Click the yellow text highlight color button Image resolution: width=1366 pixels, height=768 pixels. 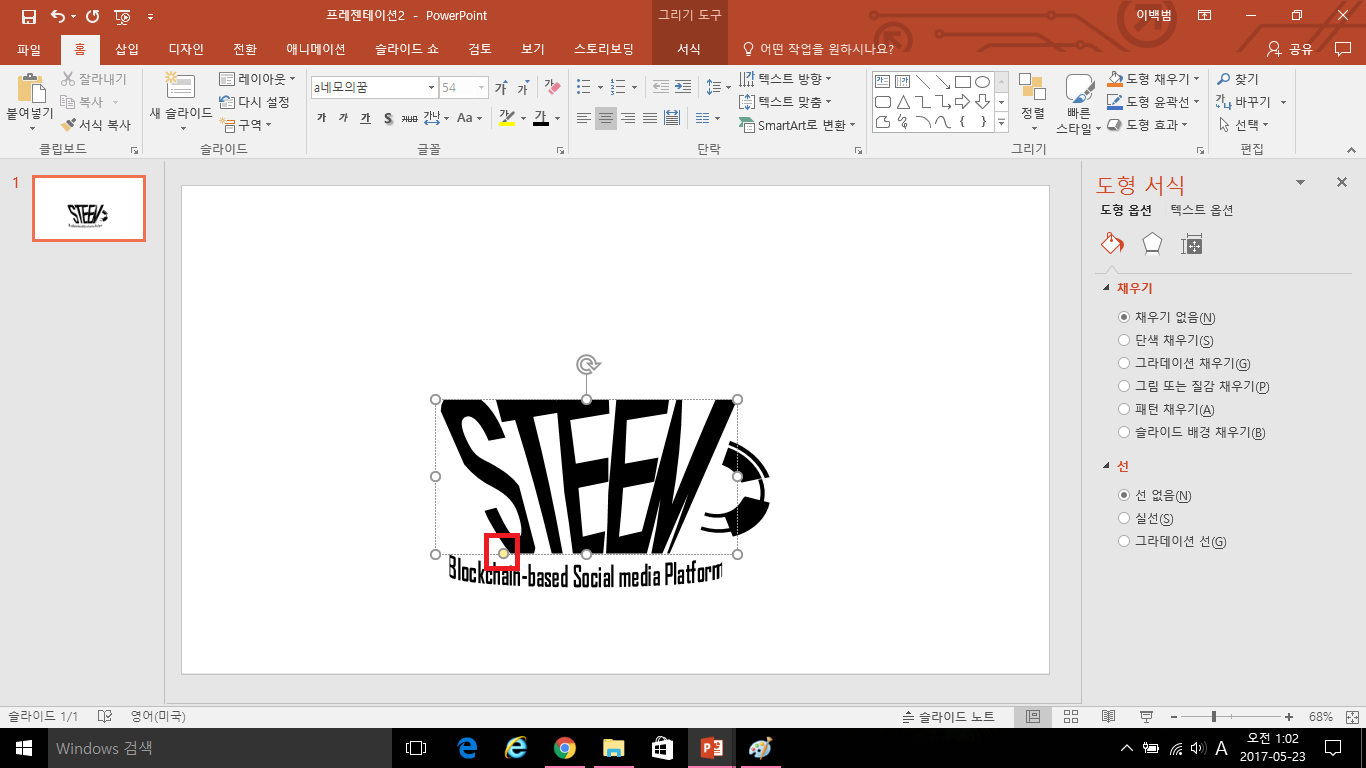click(x=506, y=118)
